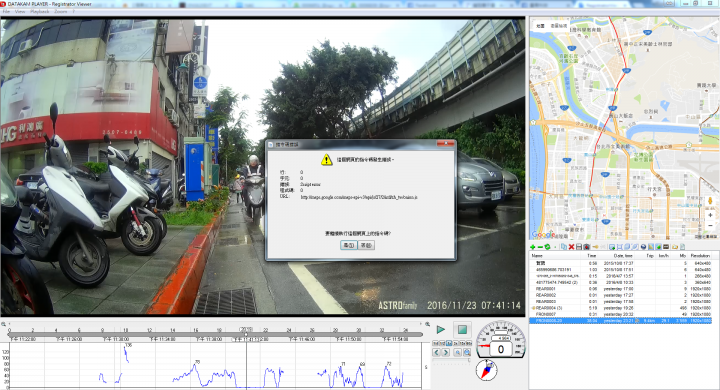
Task: Open the Playback menu
Action: pyautogui.click(x=40, y=11)
